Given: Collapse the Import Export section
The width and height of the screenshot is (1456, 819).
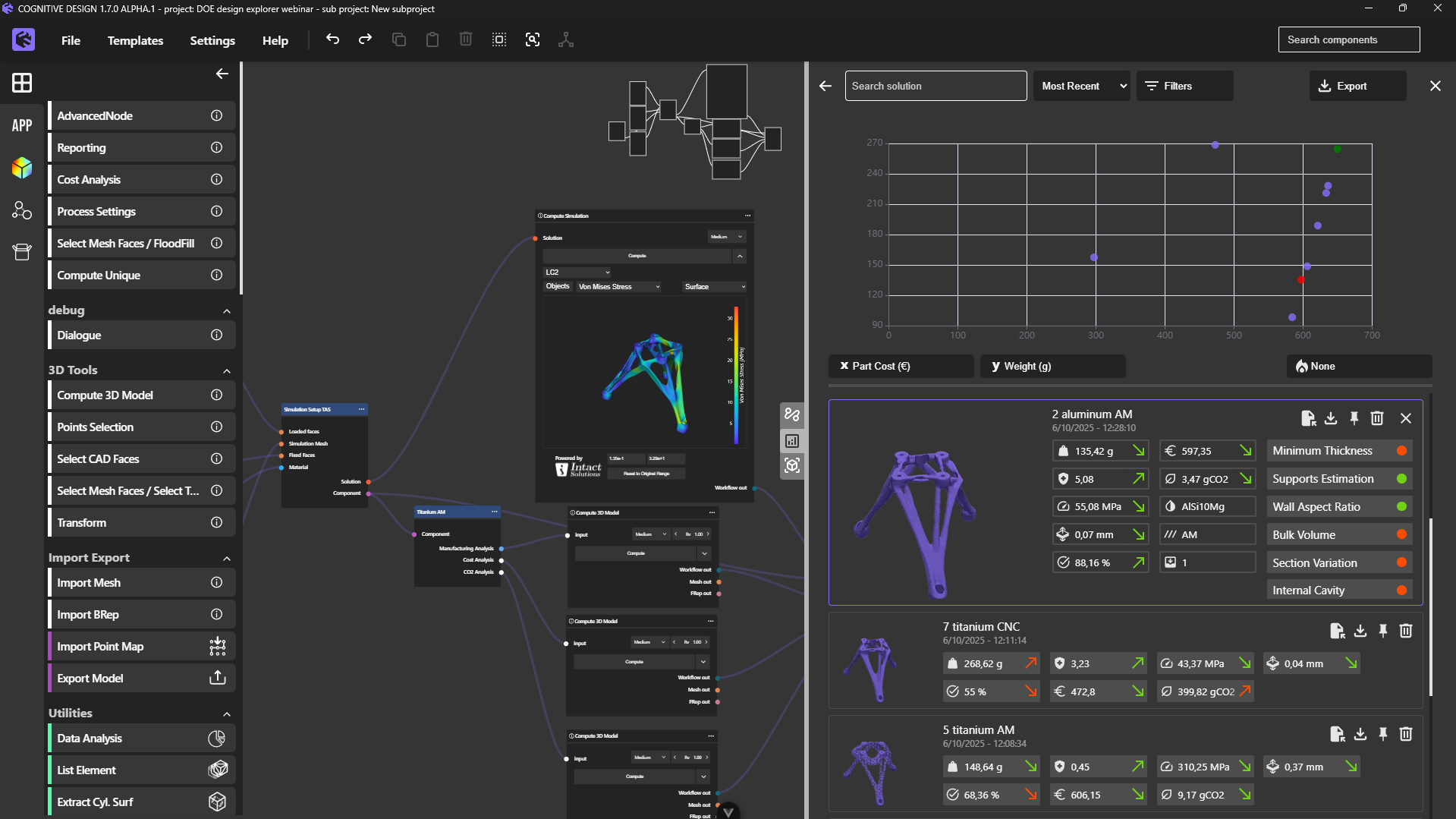Looking at the screenshot, I should pyautogui.click(x=227, y=558).
